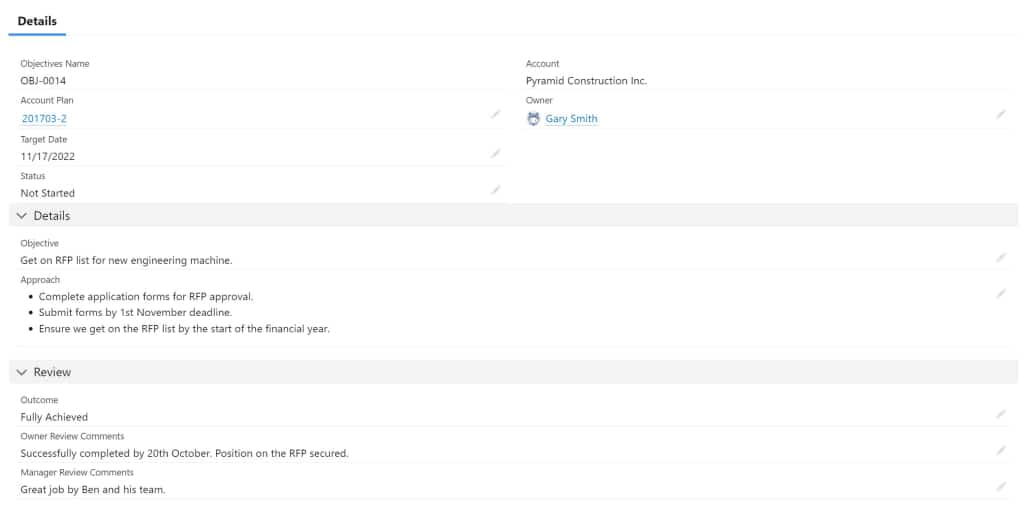Click the Outcome edit pencil icon
Viewport: 1024px width, 509px height.
[x=1000, y=413]
